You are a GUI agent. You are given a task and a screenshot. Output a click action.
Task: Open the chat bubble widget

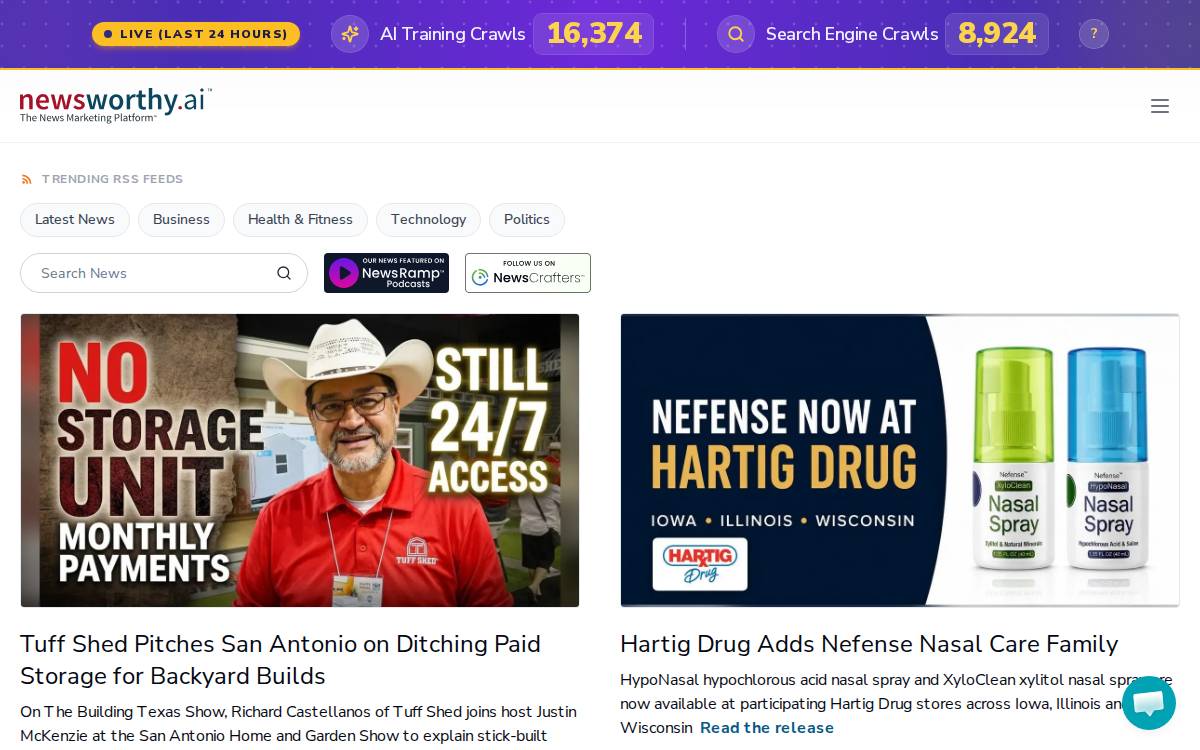coord(1149,703)
